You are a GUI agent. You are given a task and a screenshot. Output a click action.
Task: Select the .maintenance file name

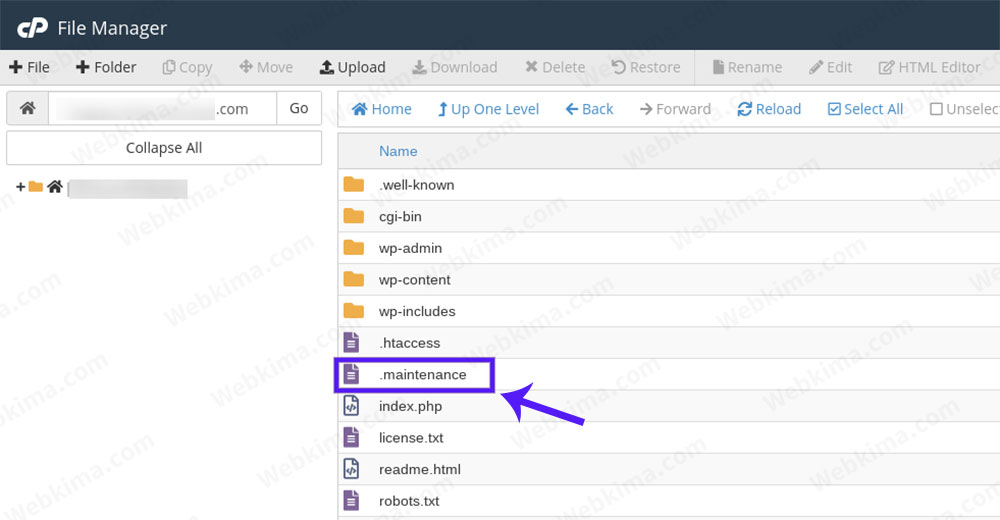[x=422, y=375]
